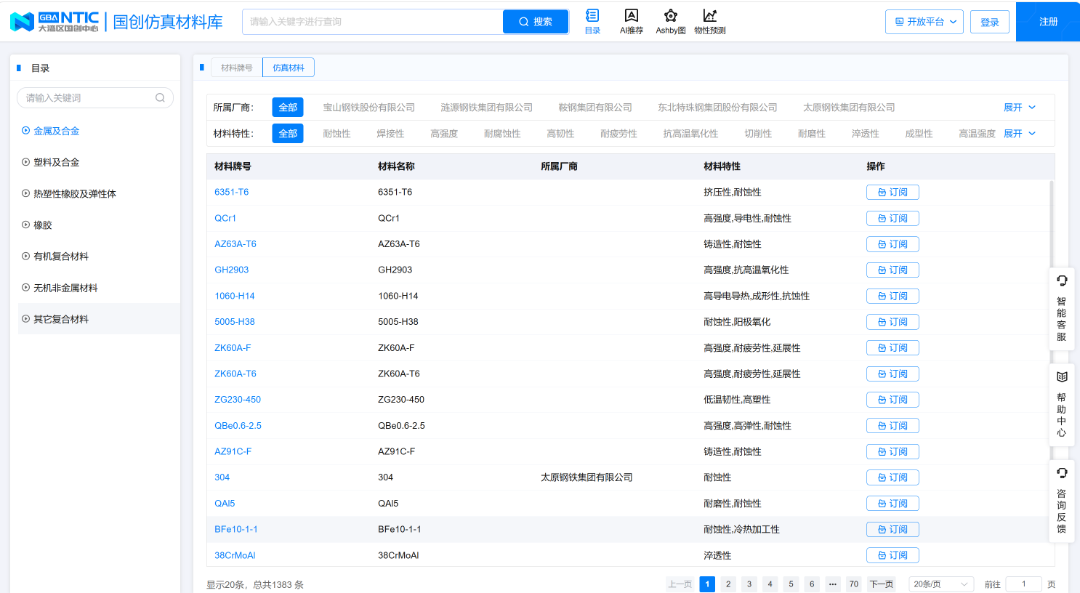
Task: Filter by 涟源钢铁集团有限公司 manufacturer
Action: (486, 107)
